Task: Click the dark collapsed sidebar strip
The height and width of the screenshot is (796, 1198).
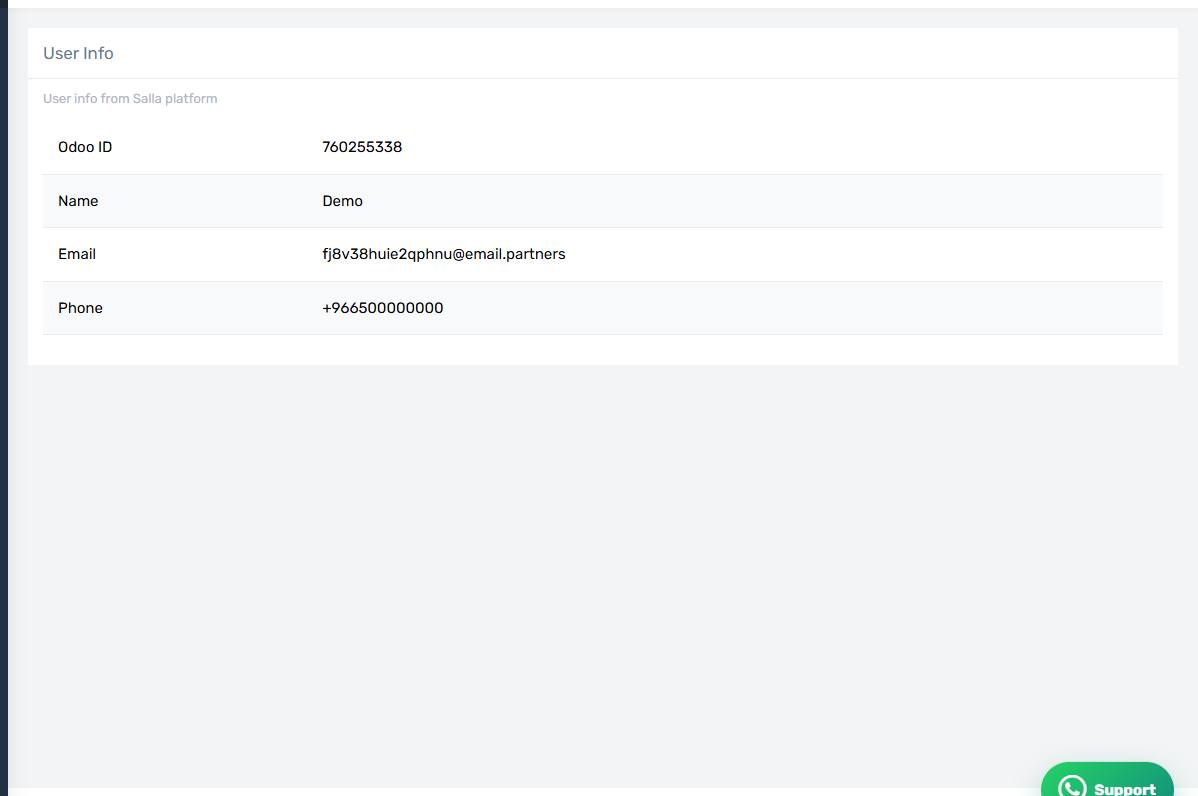Action: point(4,398)
